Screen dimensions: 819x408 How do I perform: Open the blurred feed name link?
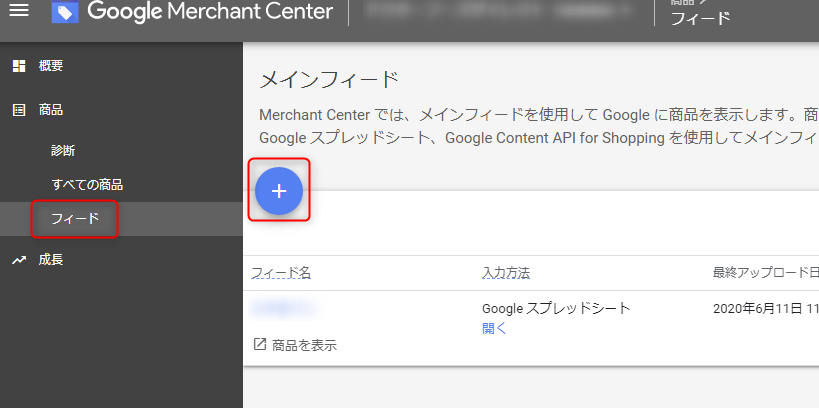coord(285,309)
